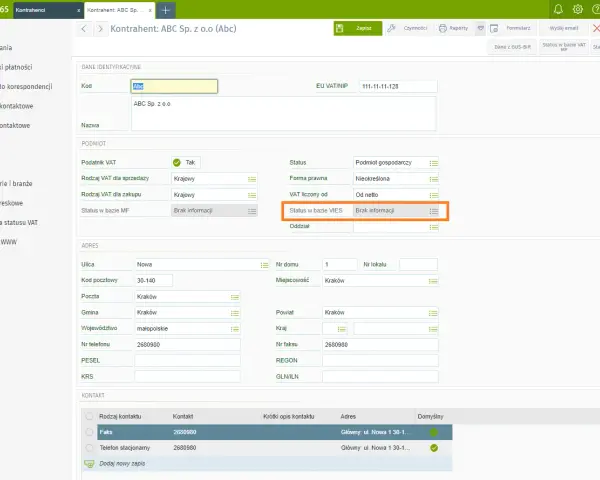Switch to the Kontrahenci tab
Screen dimensions: 600x480
(45, 10)
